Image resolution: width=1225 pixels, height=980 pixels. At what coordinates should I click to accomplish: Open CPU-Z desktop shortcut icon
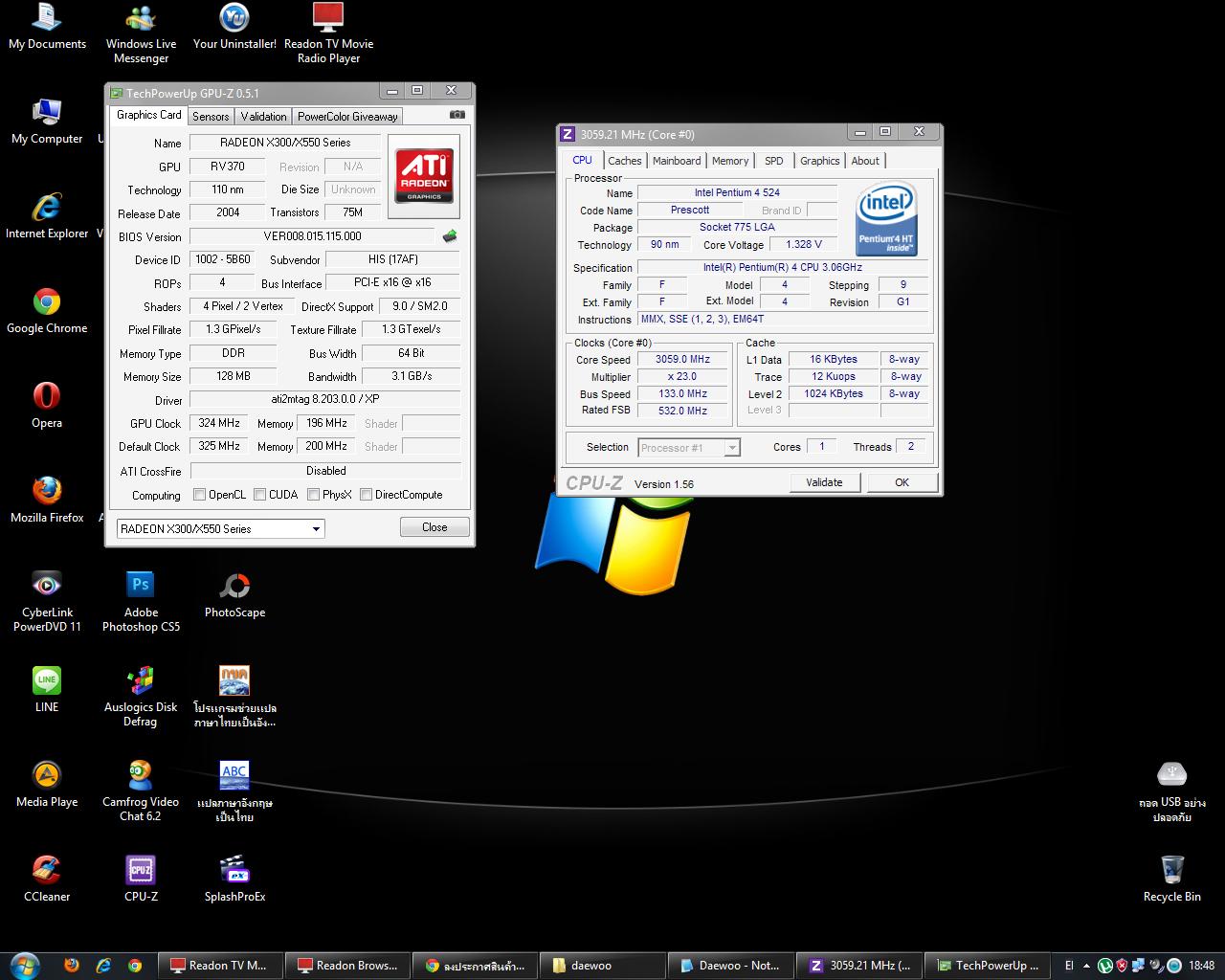[141, 880]
